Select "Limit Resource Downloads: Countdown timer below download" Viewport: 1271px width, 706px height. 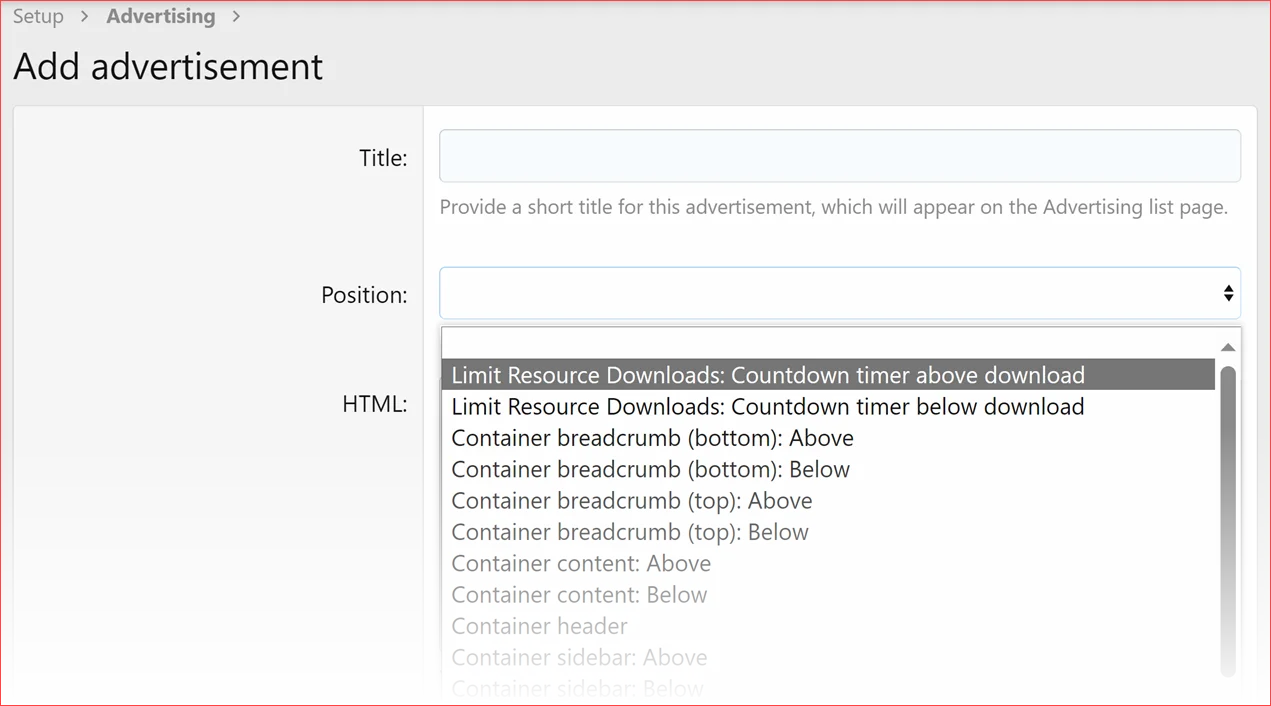[767, 406]
